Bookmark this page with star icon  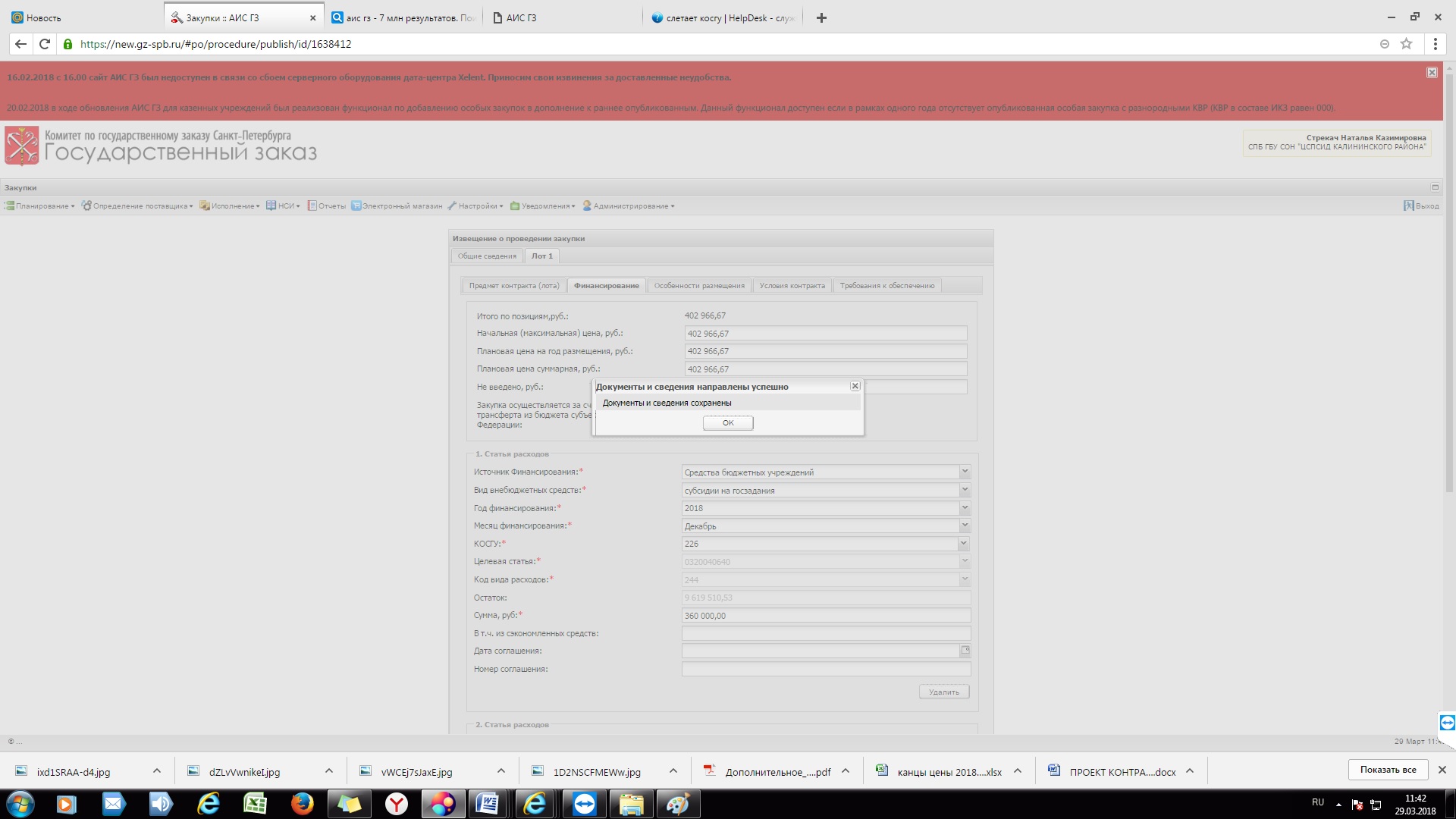pyautogui.click(x=1406, y=44)
